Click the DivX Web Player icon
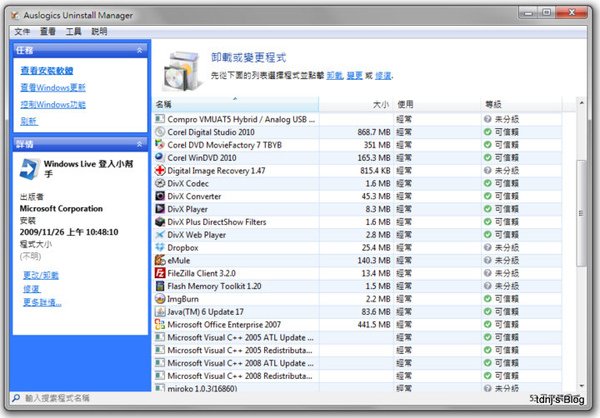 pos(160,234)
